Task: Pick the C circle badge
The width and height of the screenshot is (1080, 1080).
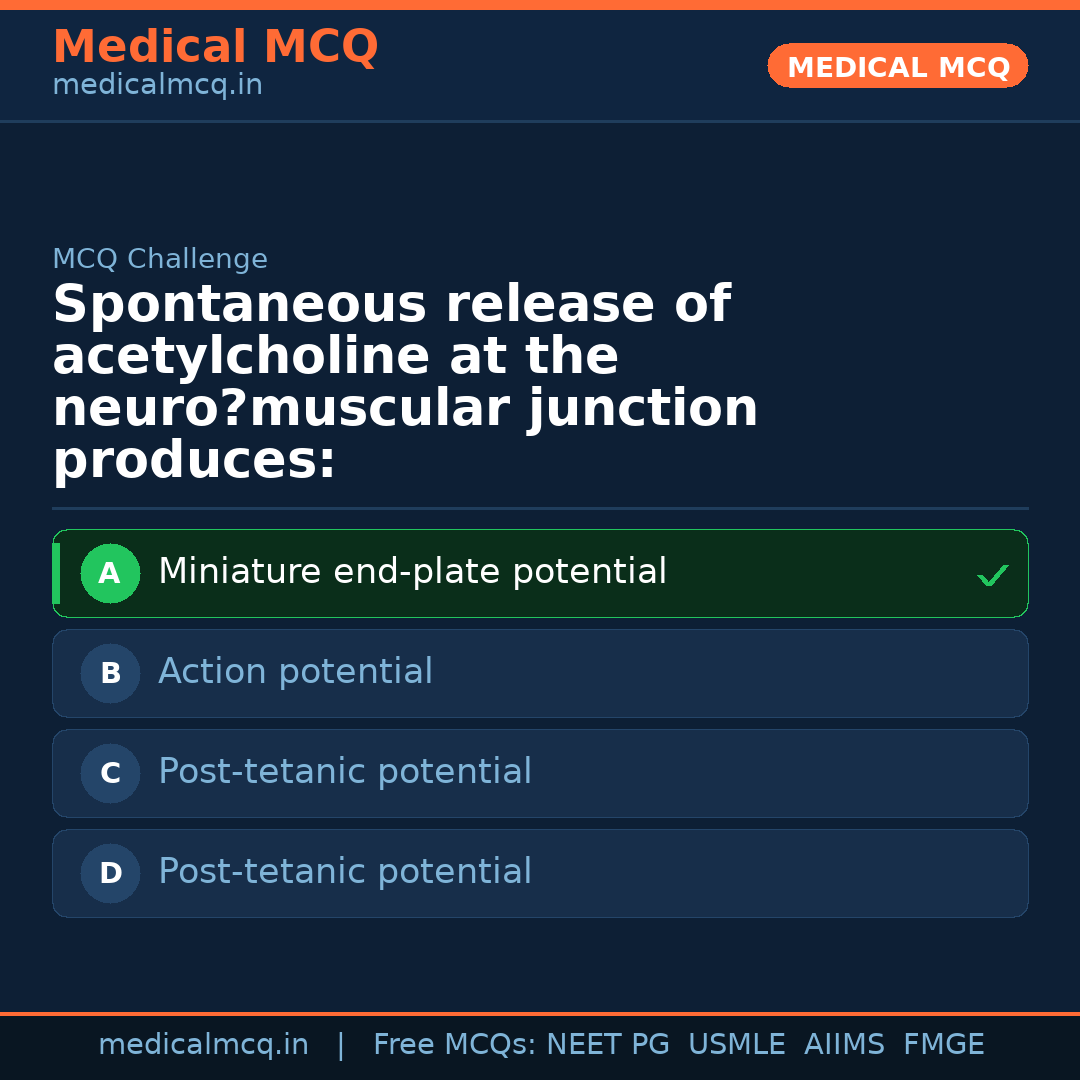Action: [x=110, y=774]
